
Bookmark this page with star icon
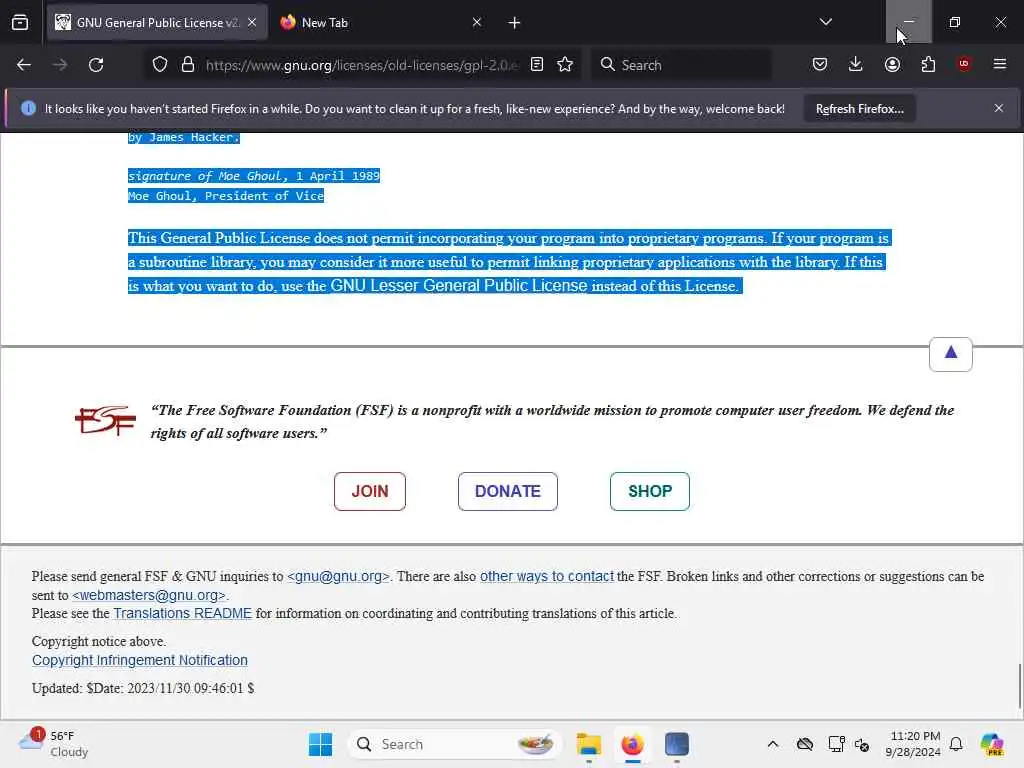[566, 65]
